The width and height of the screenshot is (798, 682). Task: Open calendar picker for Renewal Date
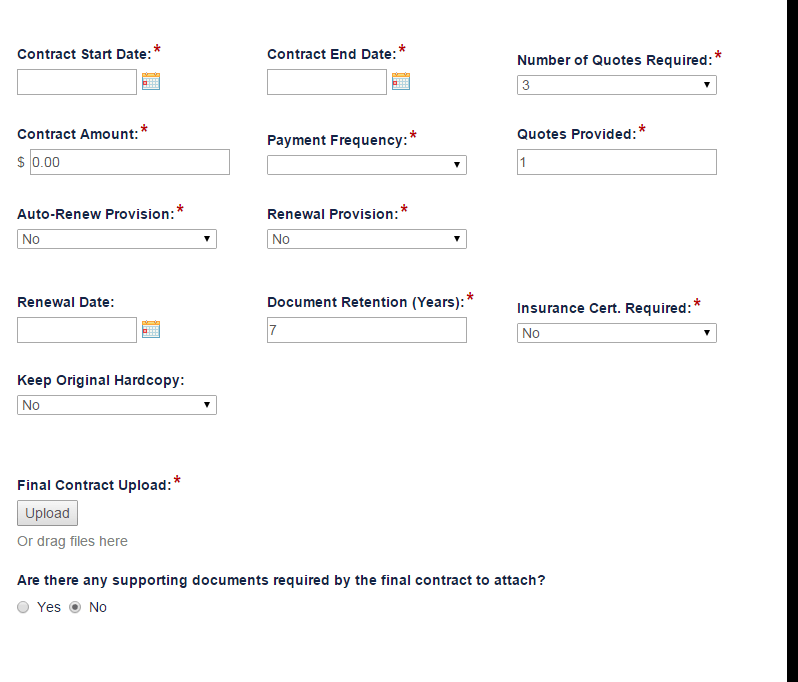(x=151, y=329)
